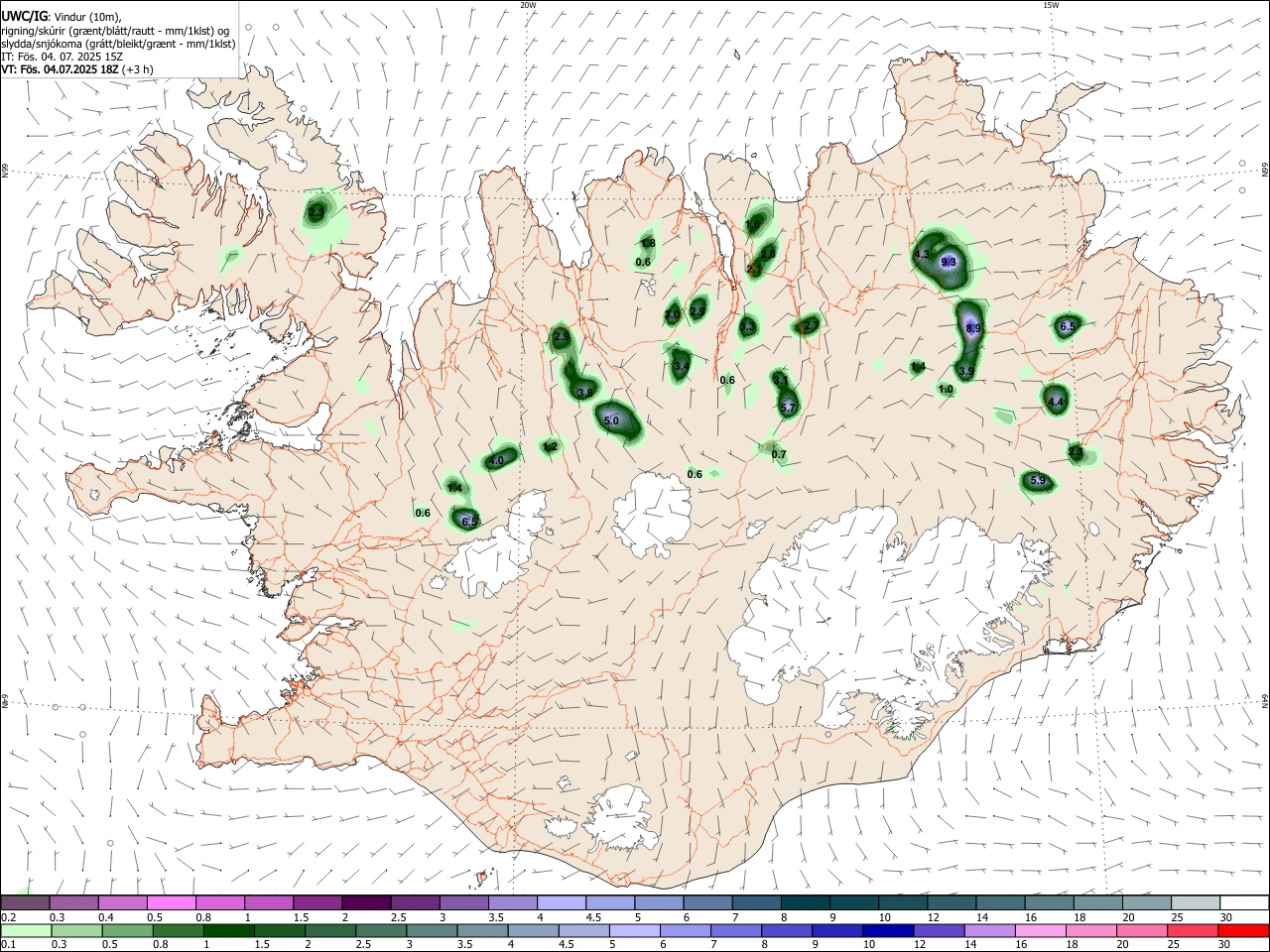Click the 15W longitude label

[x=1051, y=5]
